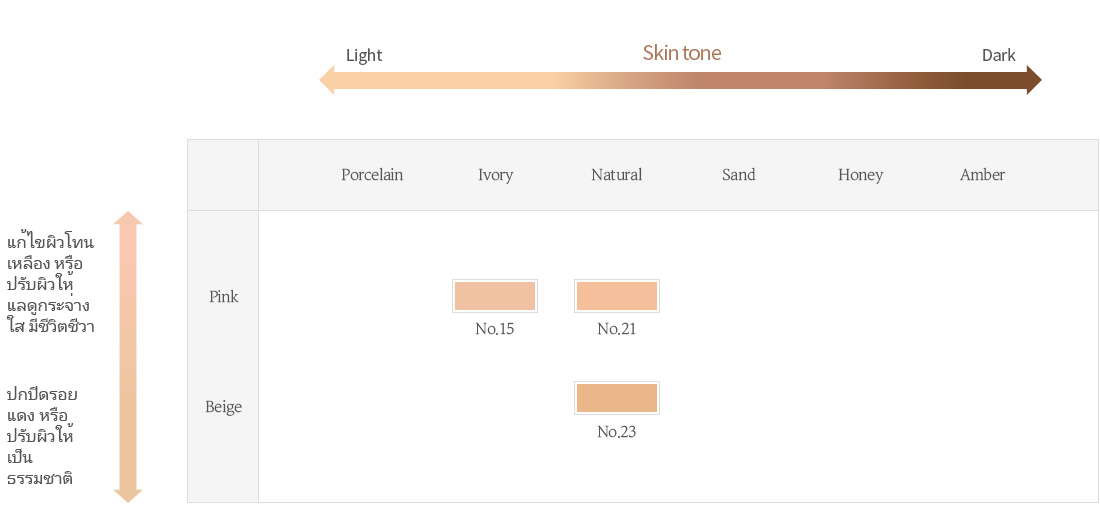Click the No.23 shade label text
This screenshot has height=506, width=1100.
(x=617, y=432)
